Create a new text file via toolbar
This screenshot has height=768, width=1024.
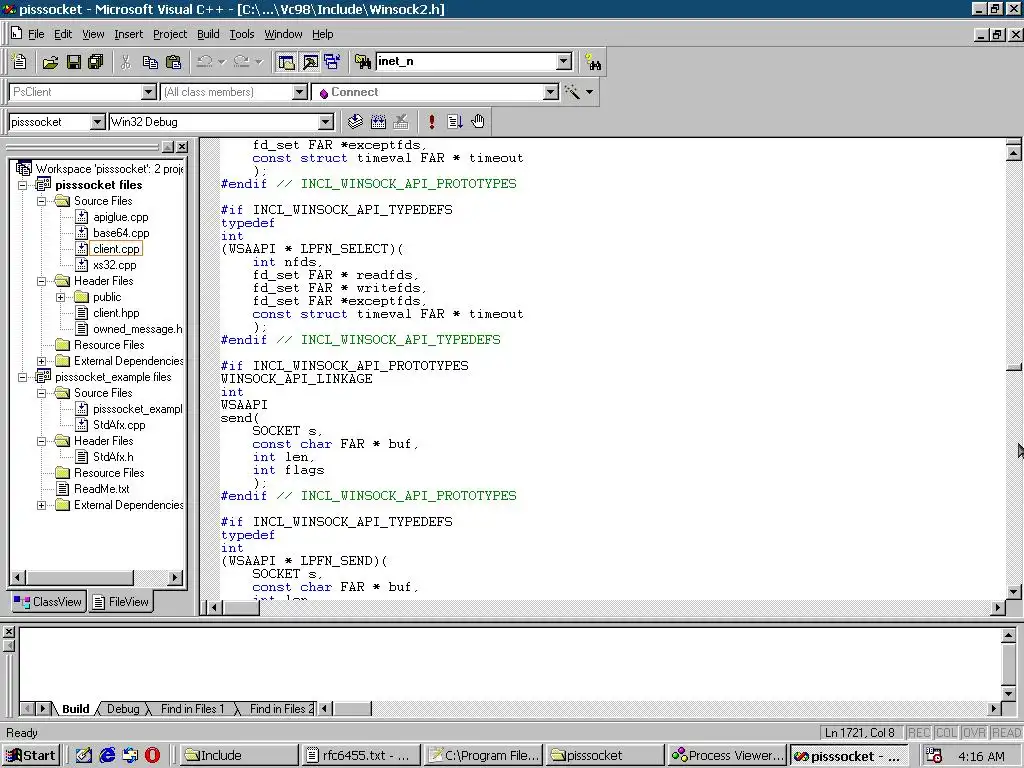20,62
